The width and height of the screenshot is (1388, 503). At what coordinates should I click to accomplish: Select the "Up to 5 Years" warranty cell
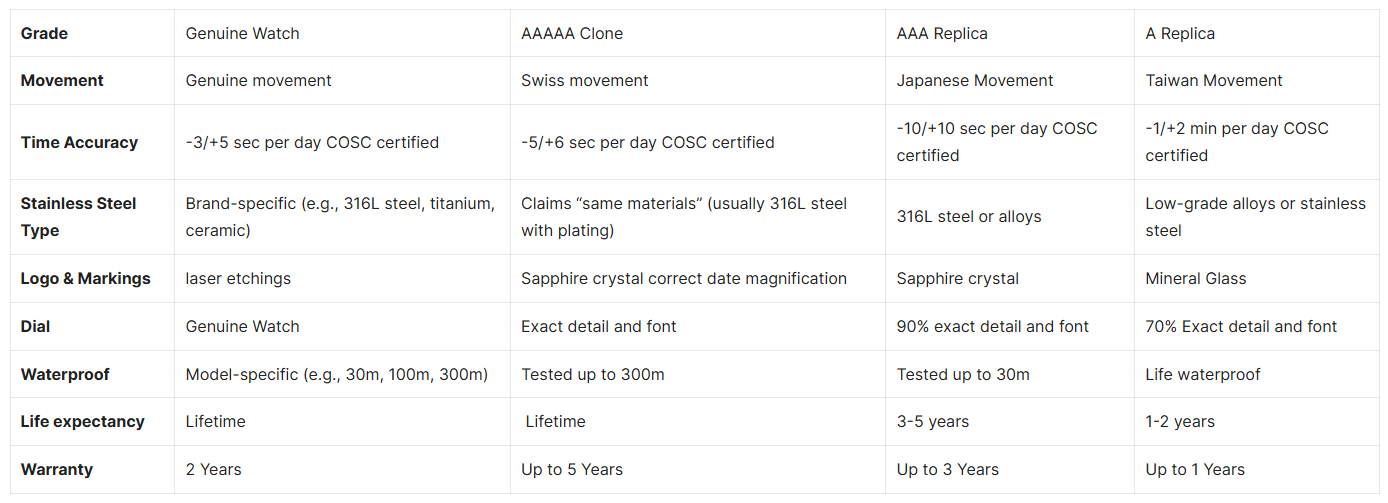click(572, 469)
